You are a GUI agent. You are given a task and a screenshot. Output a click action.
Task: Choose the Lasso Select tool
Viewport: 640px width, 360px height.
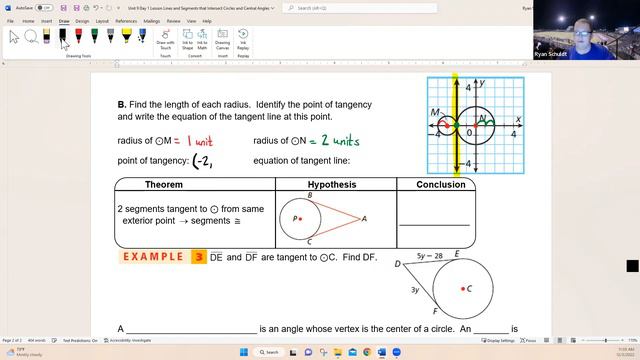(x=31, y=37)
